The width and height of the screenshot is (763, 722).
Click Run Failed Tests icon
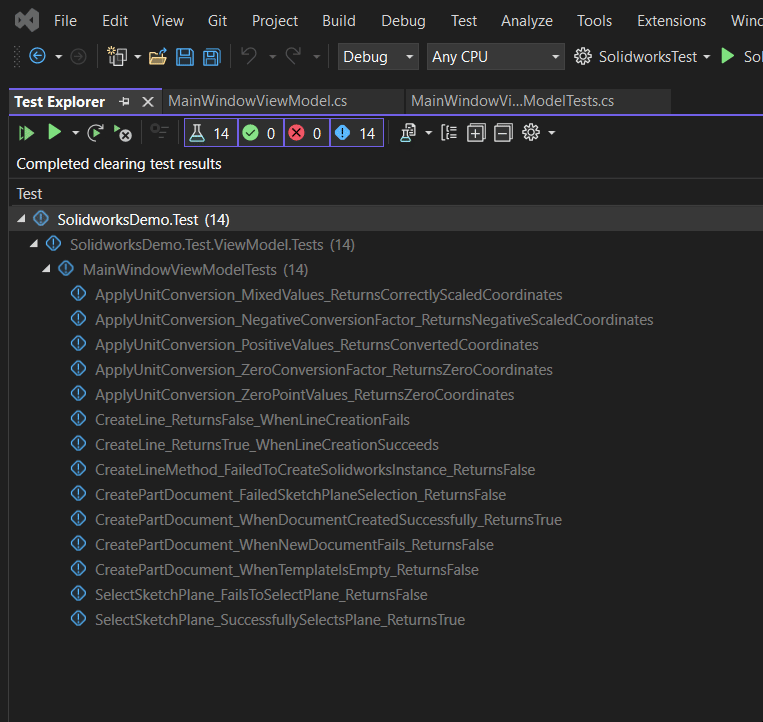(x=123, y=133)
